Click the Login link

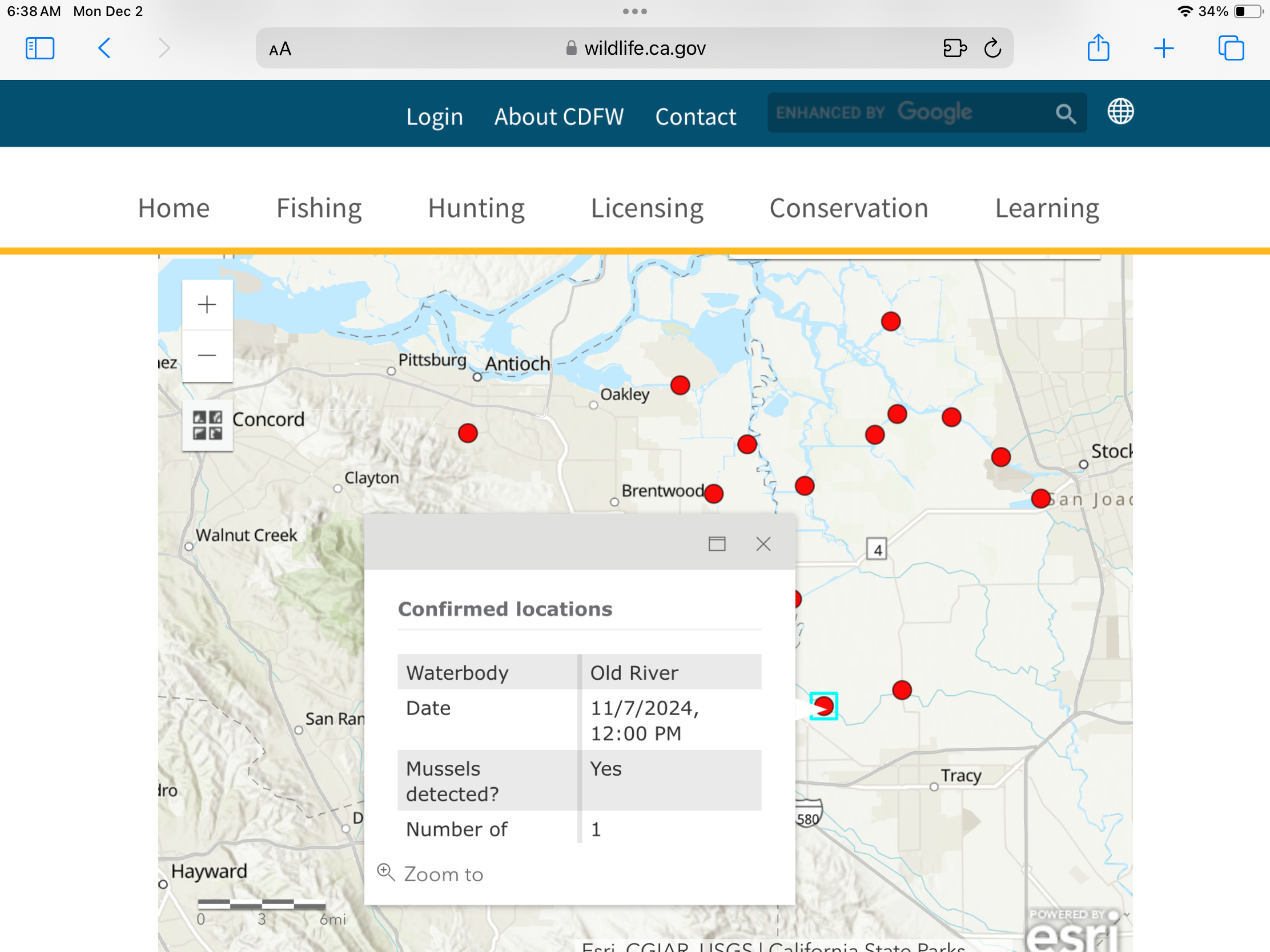pyautogui.click(x=434, y=117)
